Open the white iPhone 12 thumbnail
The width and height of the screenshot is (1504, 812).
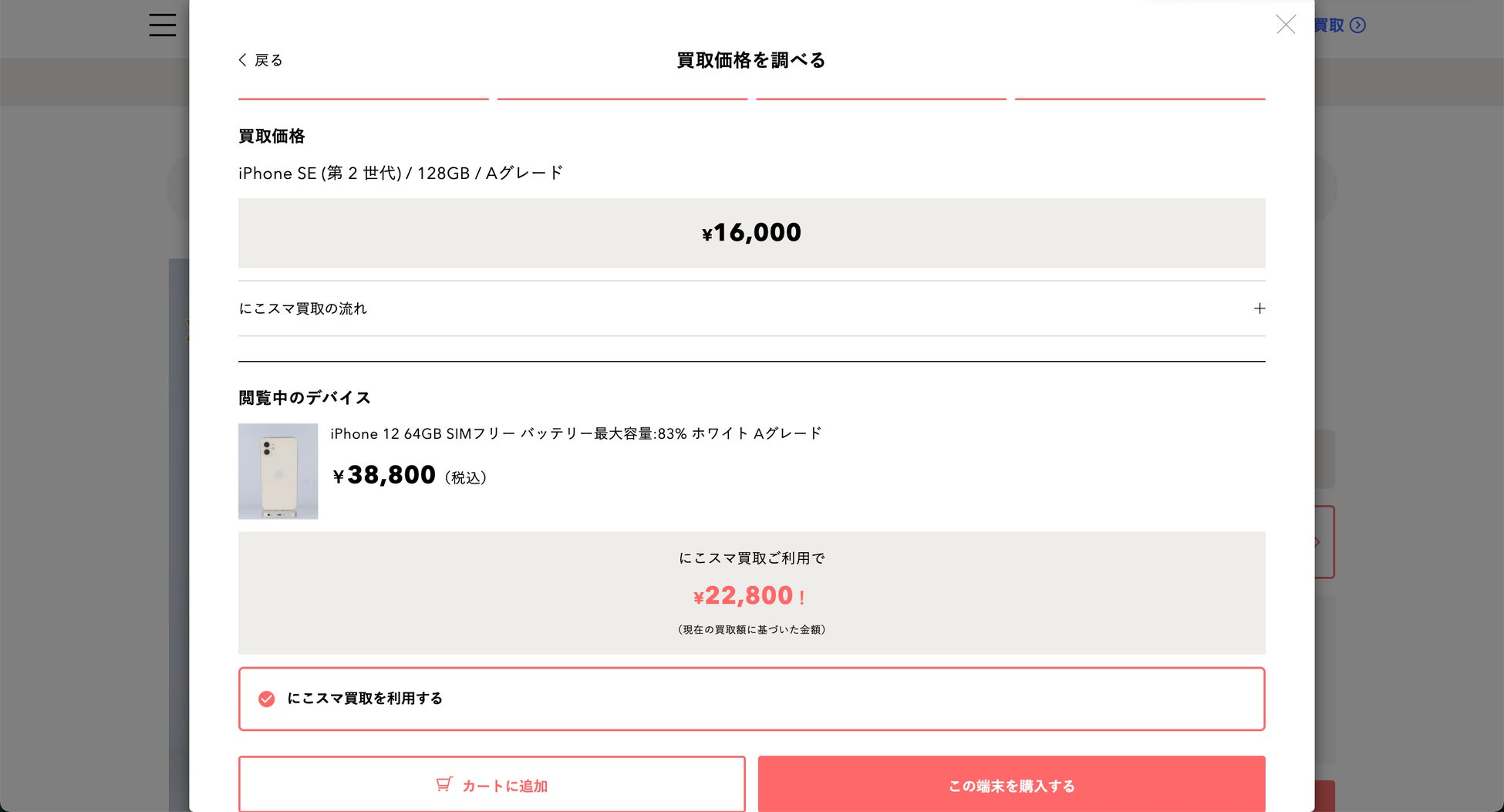[278, 471]
